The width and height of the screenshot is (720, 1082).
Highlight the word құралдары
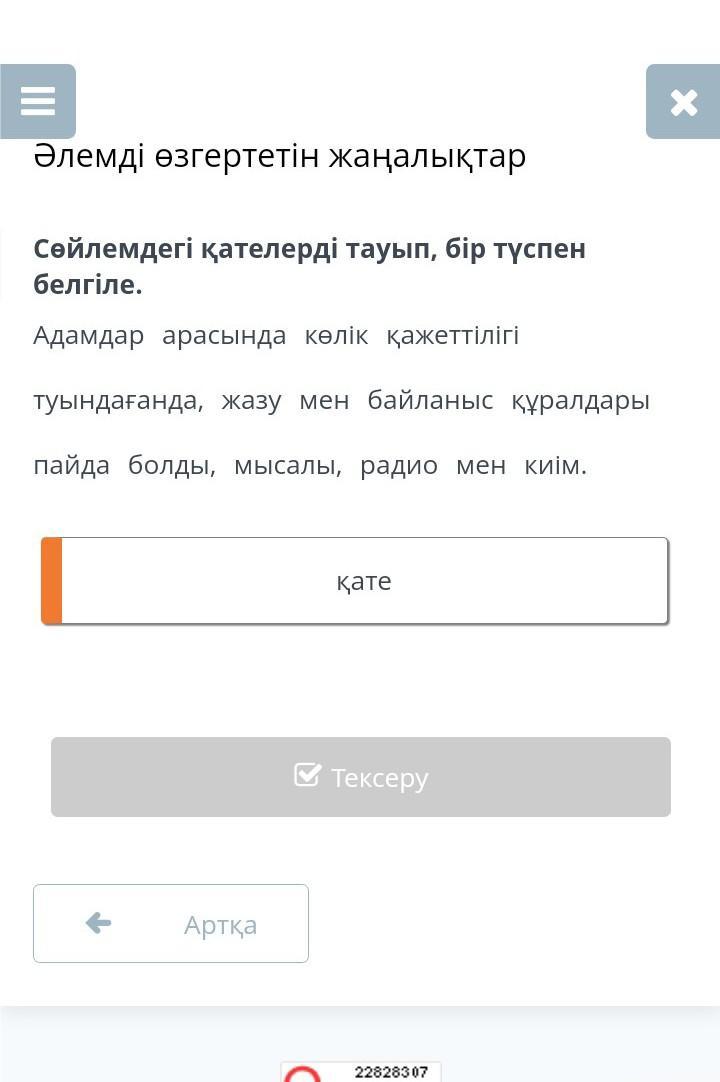coord(580,401)
